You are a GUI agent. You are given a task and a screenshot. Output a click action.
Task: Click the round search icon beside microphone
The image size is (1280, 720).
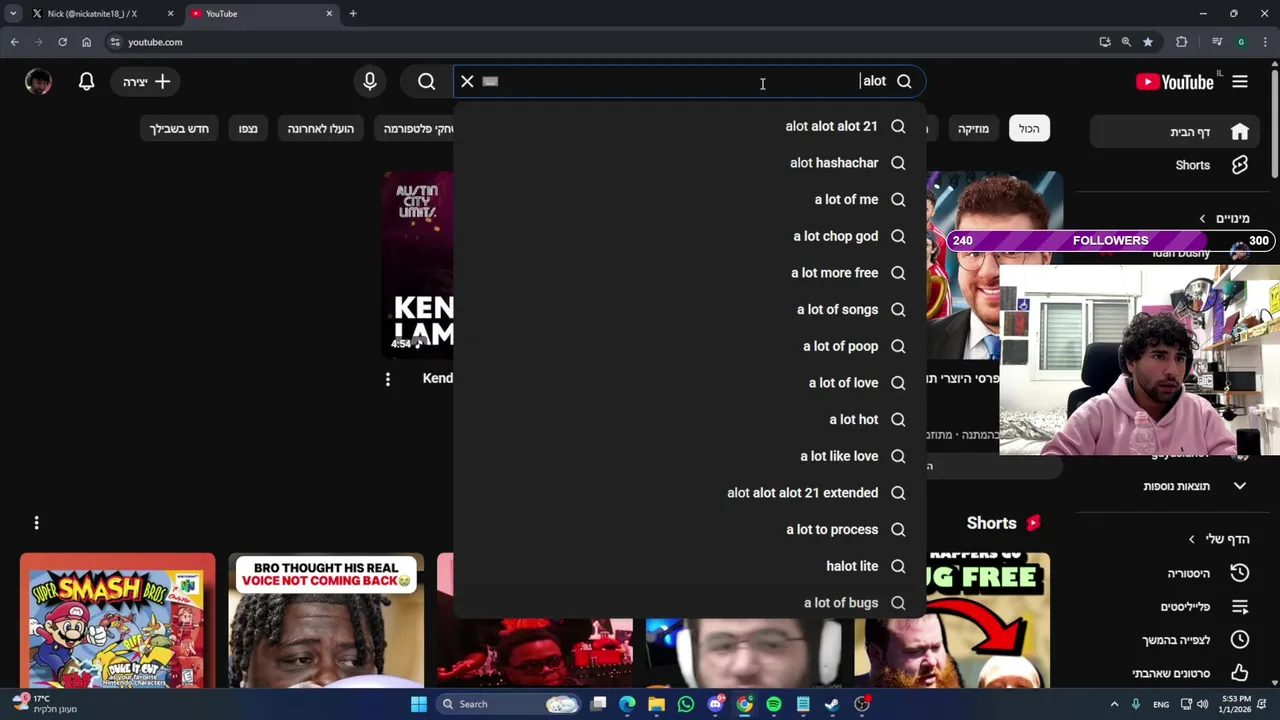427,82
